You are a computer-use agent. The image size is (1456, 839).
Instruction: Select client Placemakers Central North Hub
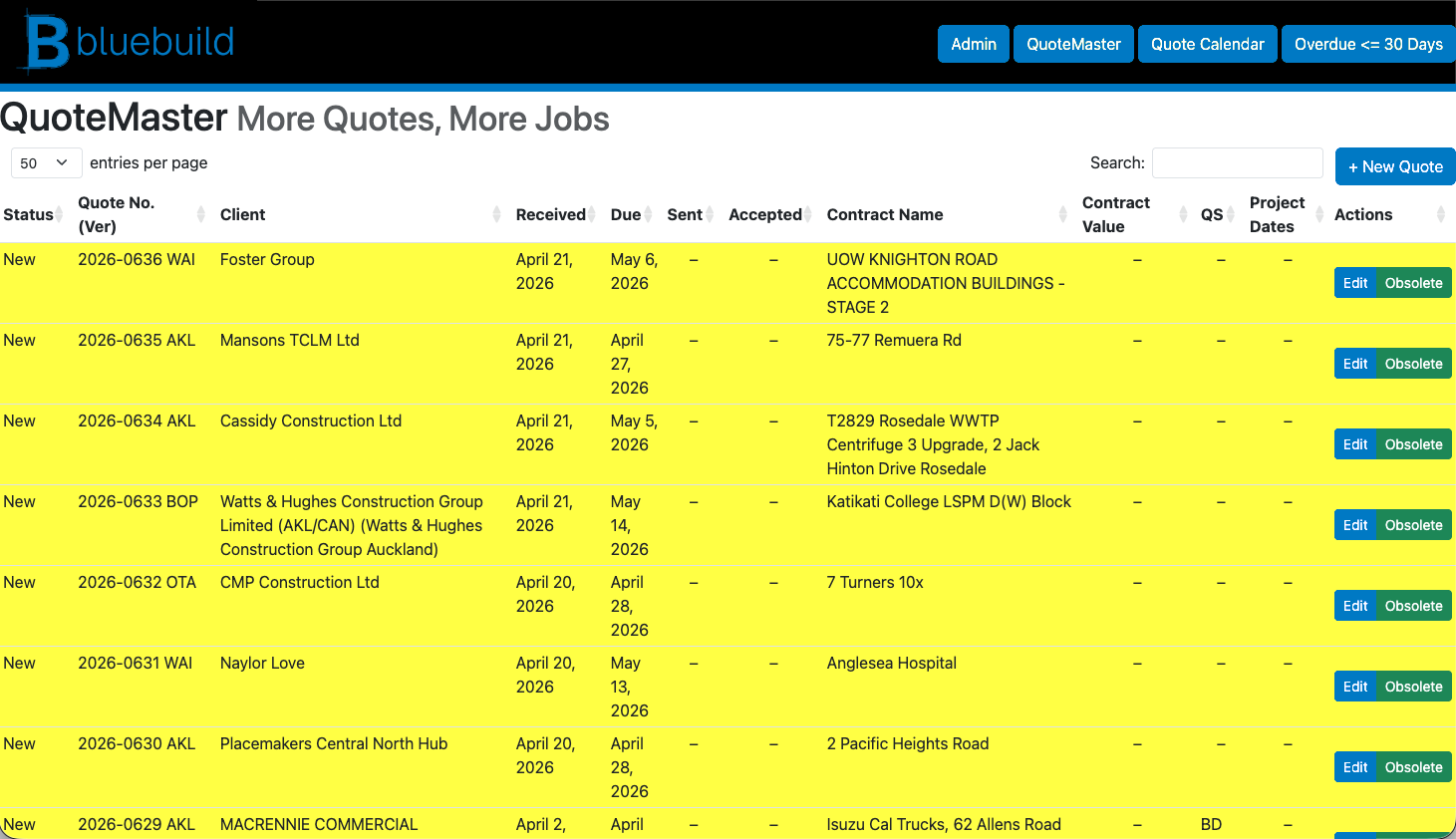pyautogui.click(x=334, y=743)
